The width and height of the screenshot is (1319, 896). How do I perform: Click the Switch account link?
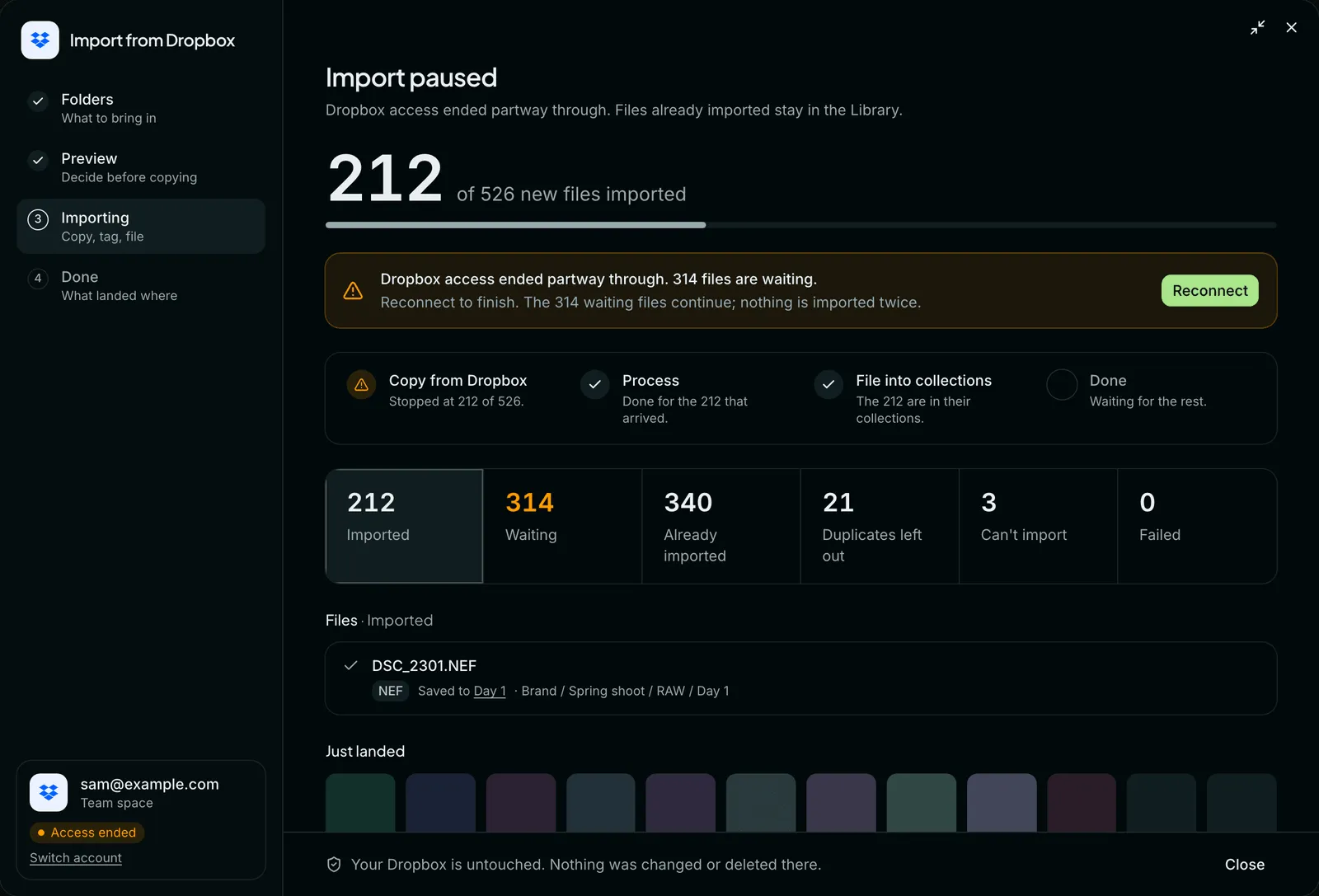[76, 858]
